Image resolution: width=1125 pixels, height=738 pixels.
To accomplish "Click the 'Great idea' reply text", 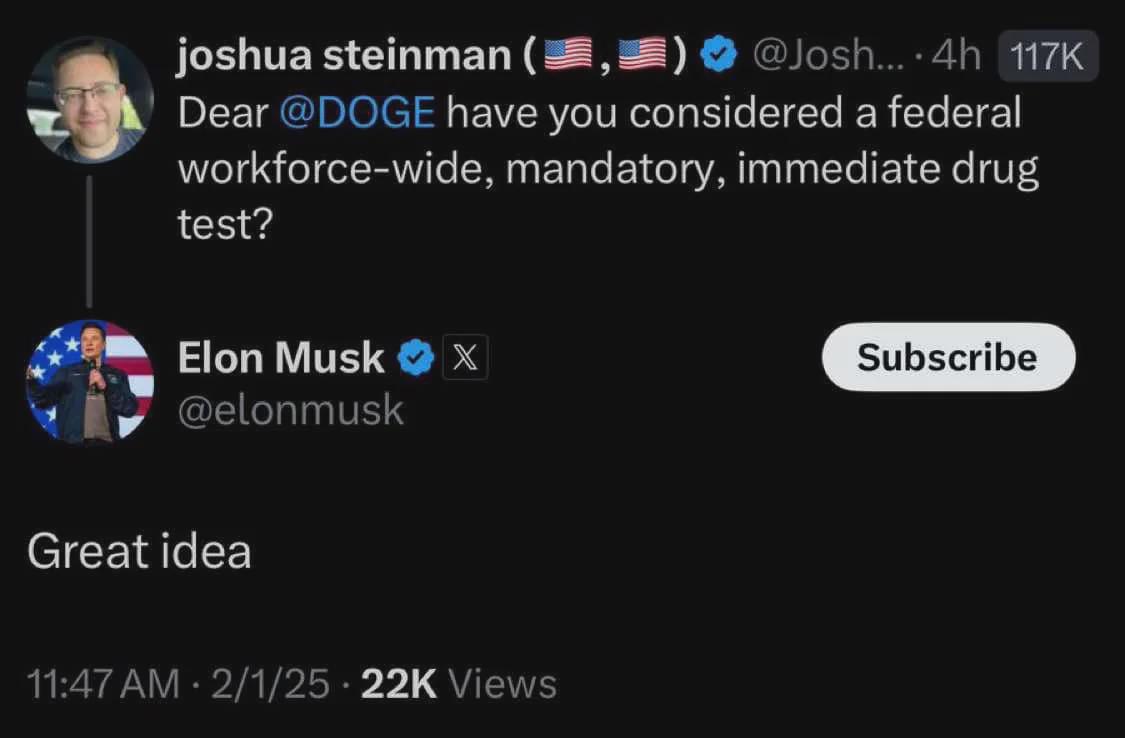I will 139,551.
